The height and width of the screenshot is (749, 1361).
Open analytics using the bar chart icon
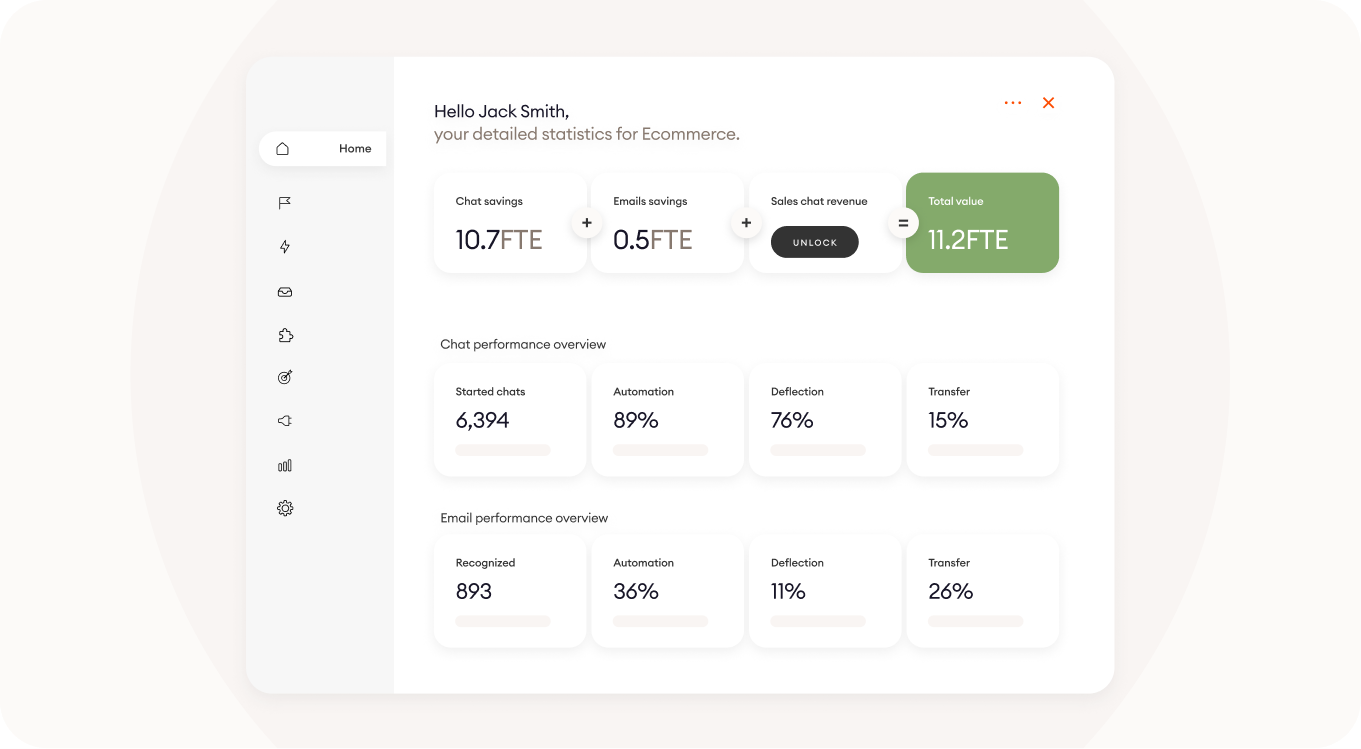284,465
